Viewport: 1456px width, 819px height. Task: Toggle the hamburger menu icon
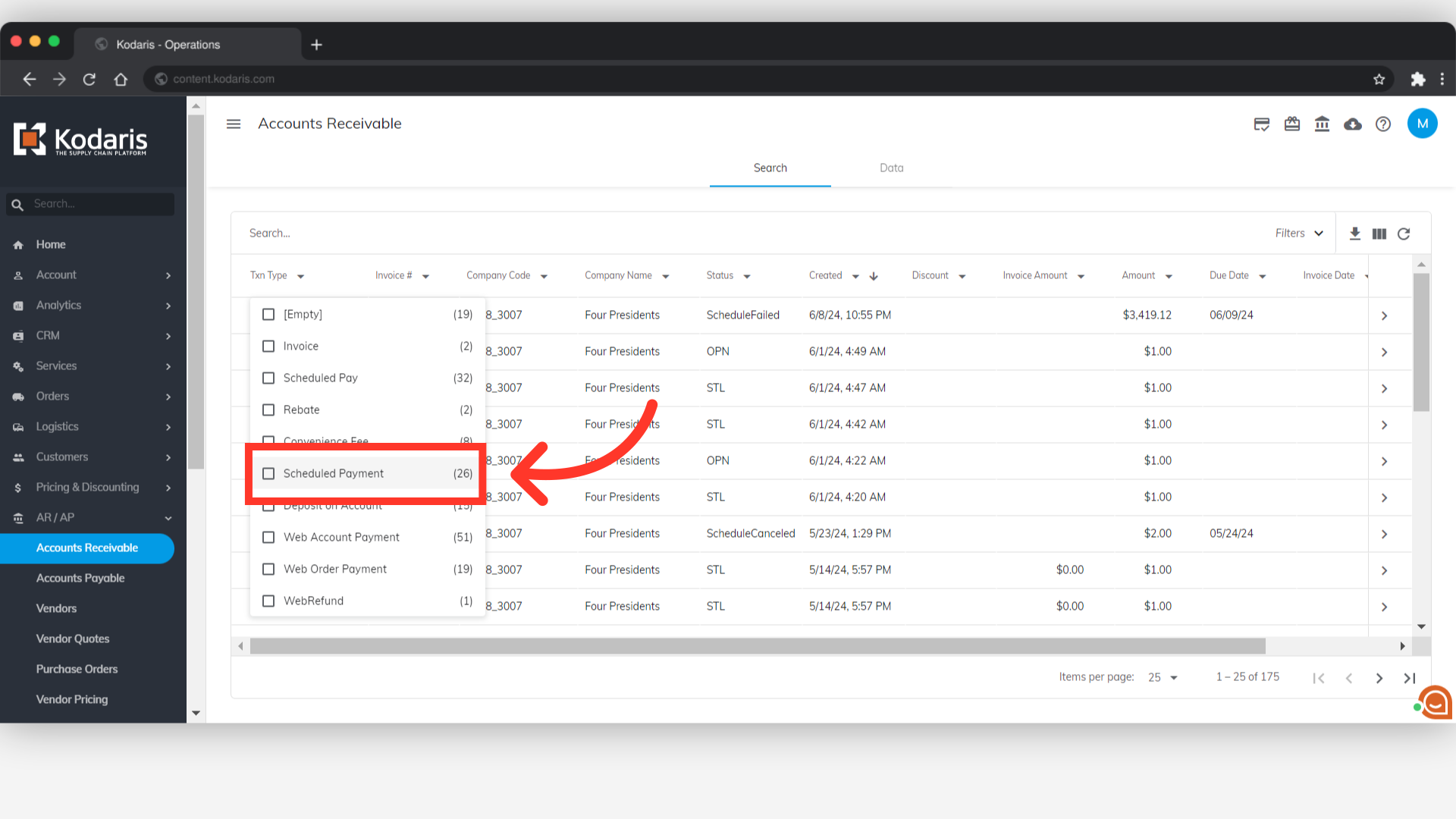[x=234, y=124]
